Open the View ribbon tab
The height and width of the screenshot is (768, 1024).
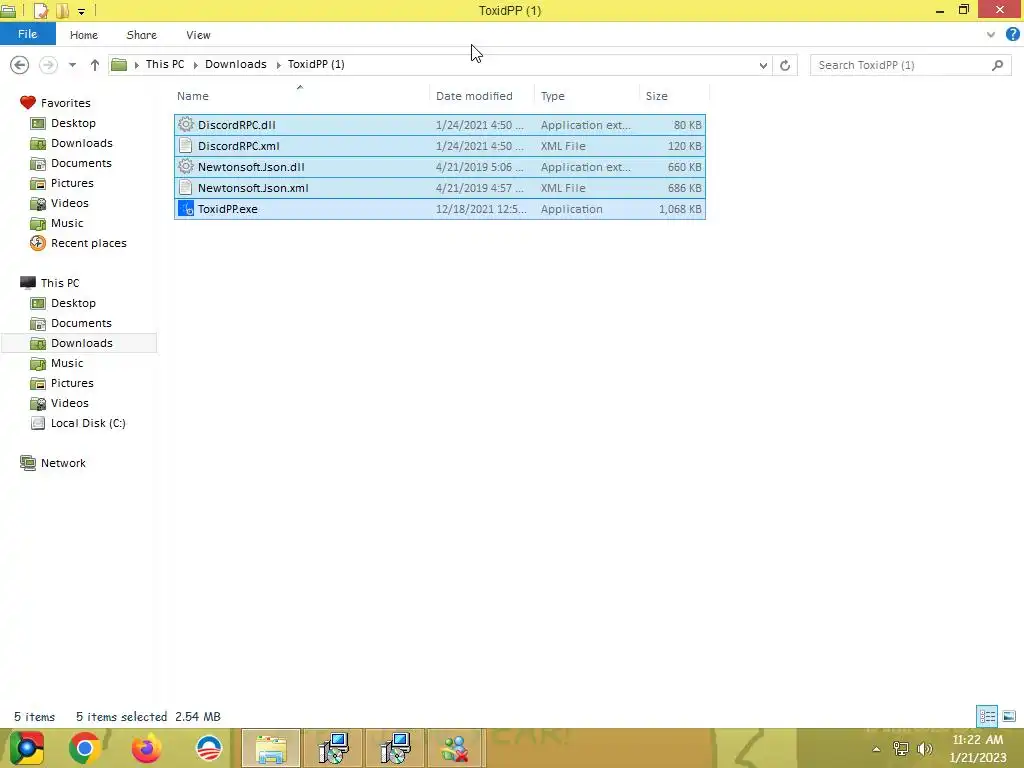point(198,35)
